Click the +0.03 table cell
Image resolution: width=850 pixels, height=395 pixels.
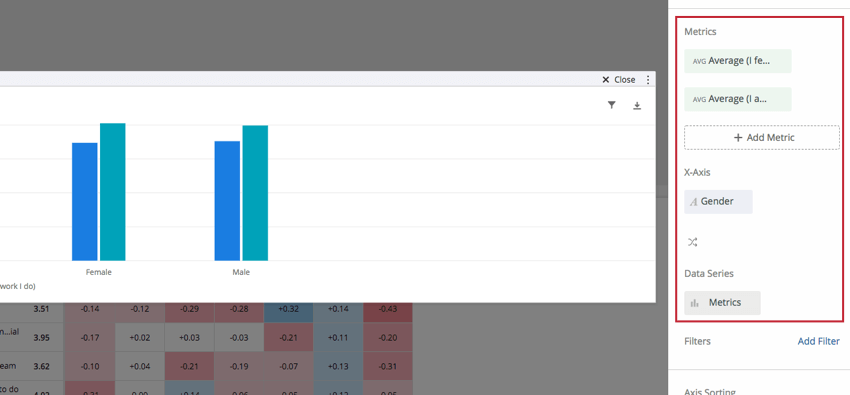tap(190, 338)
